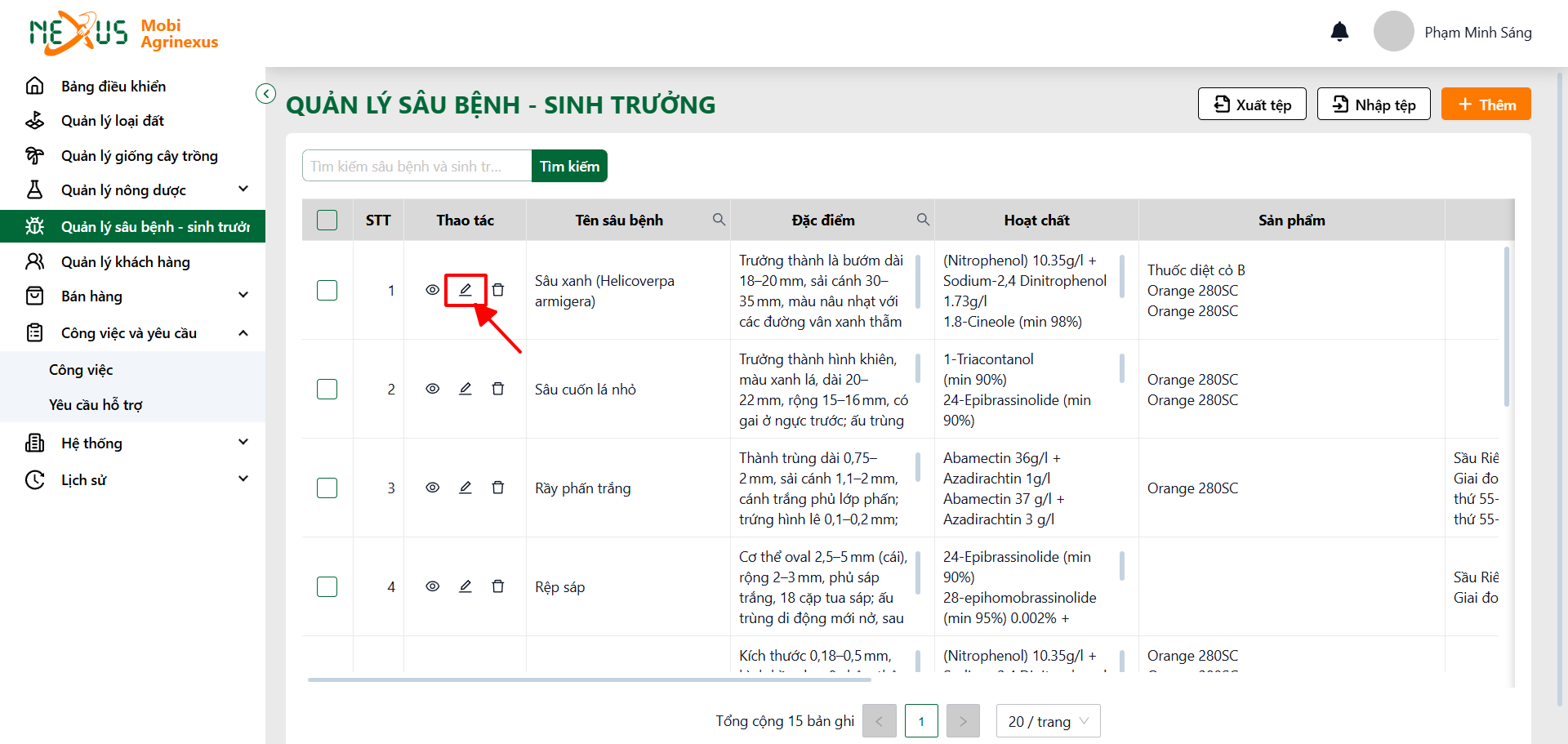Viewport: 1568px width, 744px height.
Task: Click the orange Thêm button
Action: (1486, 104)
